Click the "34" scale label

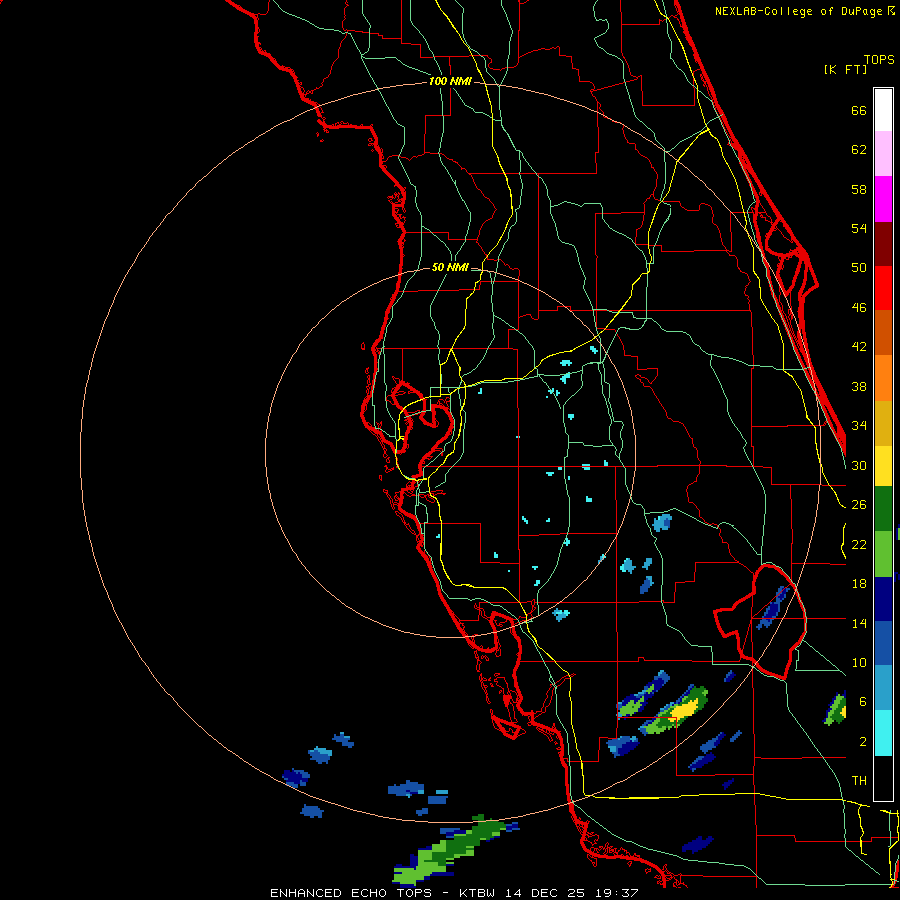pyautogui.click(x=859, y=426)
